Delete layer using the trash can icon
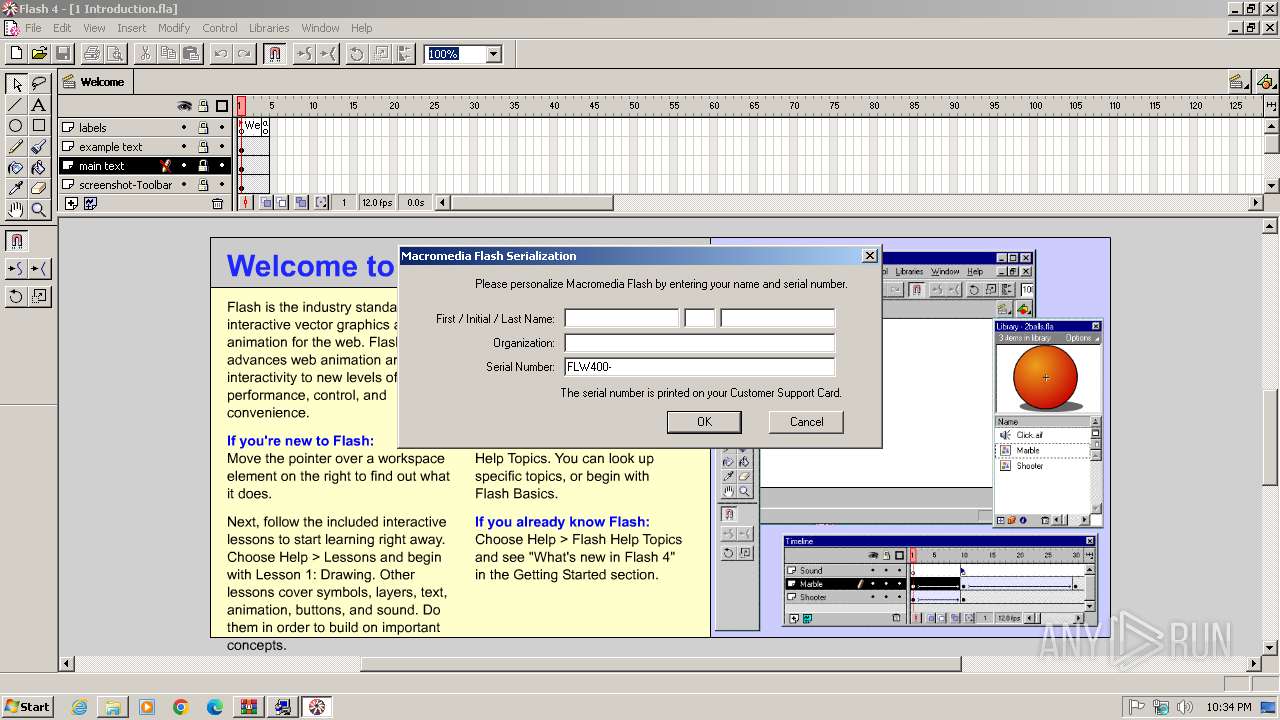Screen dimensions: 1280x720 pos(217,203)
